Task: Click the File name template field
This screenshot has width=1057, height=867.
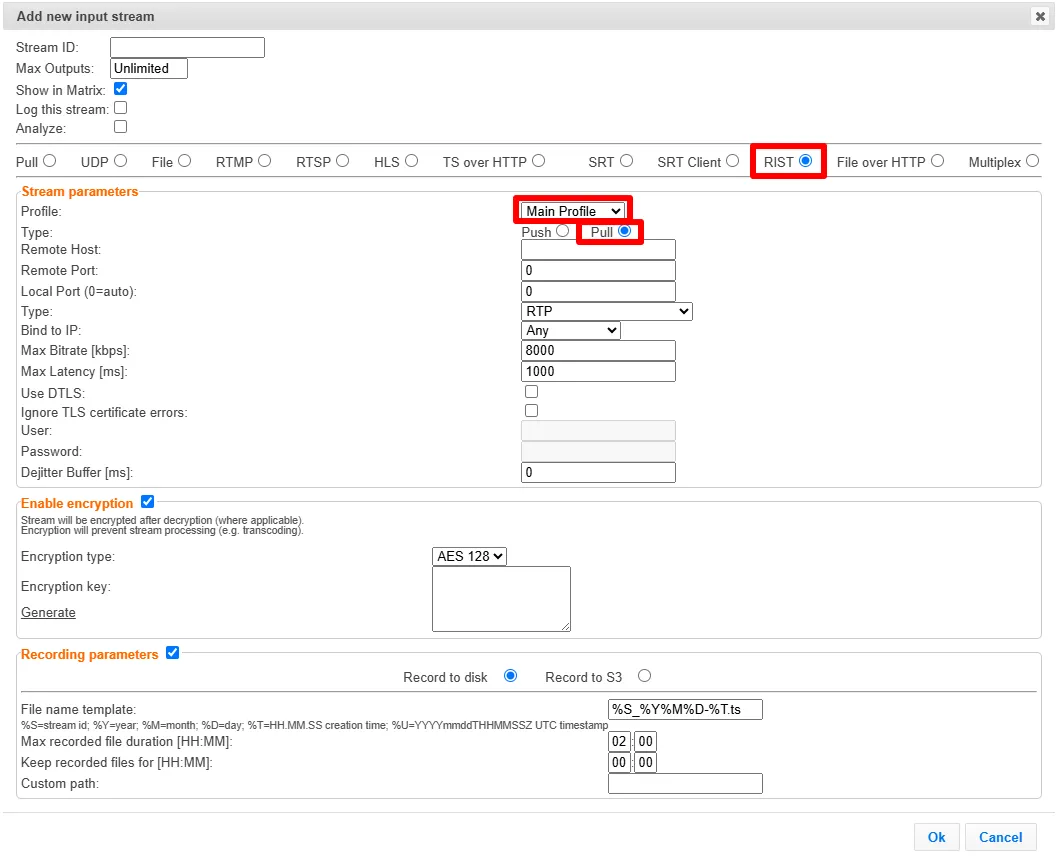Action: (686, 709)
